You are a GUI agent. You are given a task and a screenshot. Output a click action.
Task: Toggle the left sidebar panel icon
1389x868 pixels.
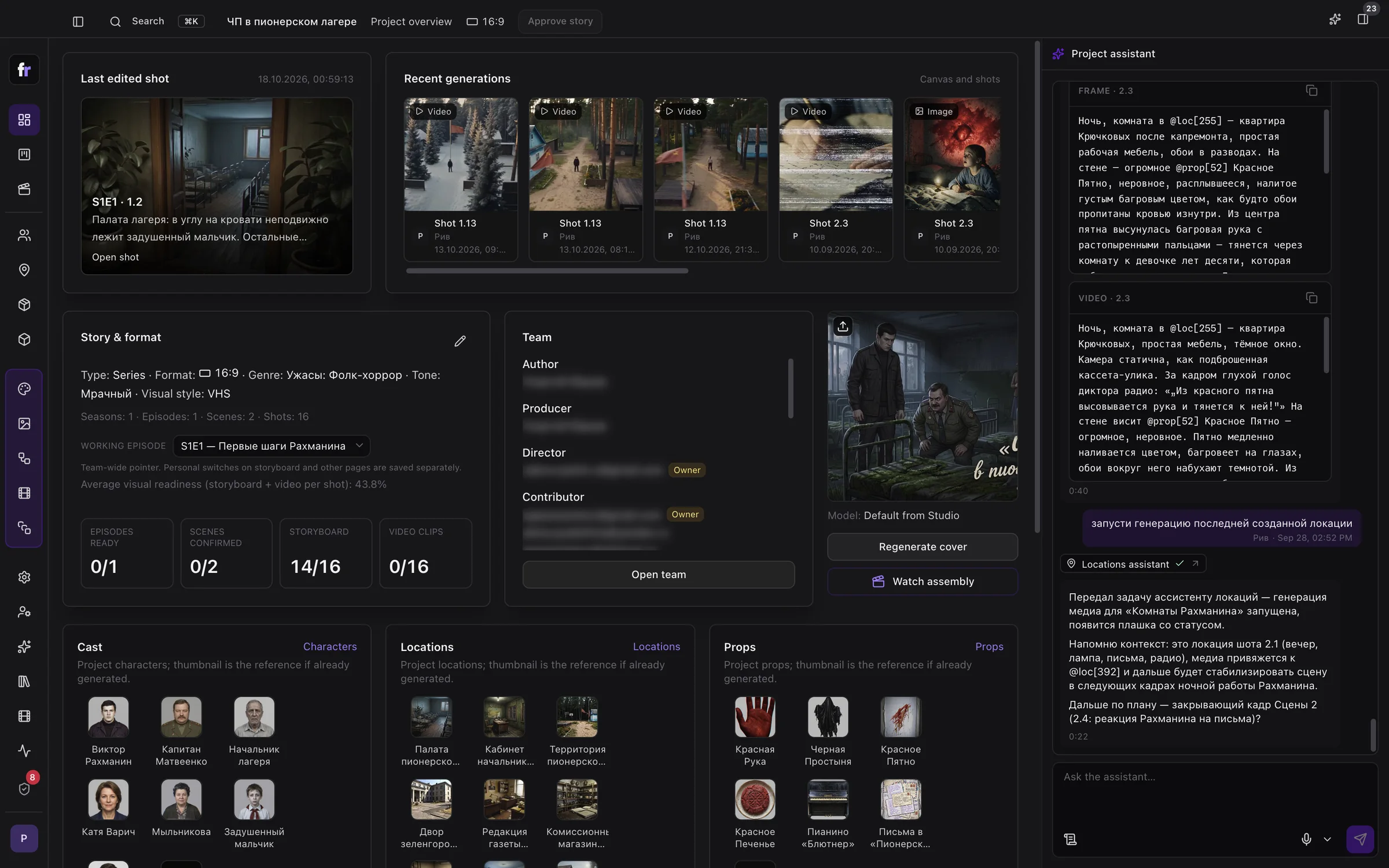tap(78, 21)
